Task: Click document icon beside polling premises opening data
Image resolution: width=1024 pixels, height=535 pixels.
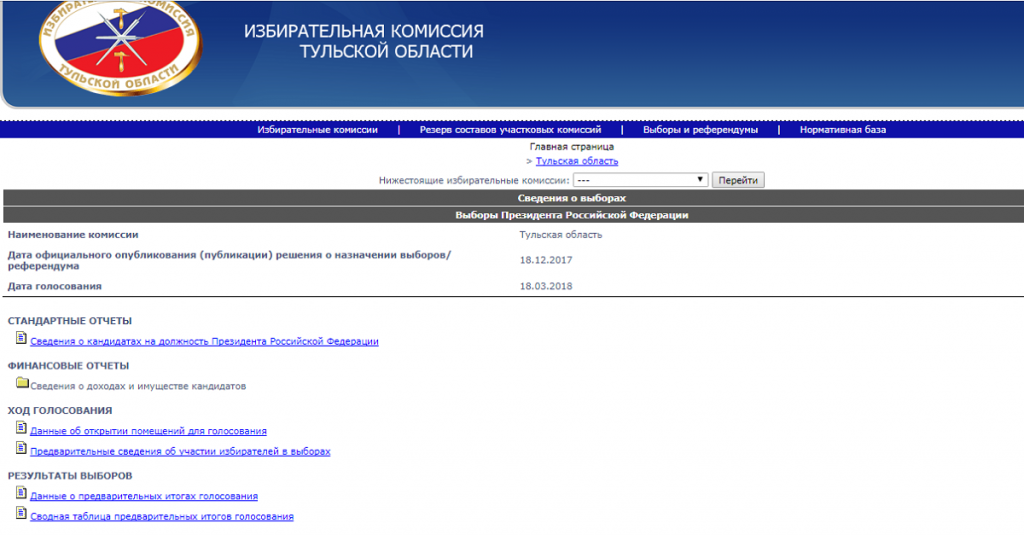Action: 22,428
